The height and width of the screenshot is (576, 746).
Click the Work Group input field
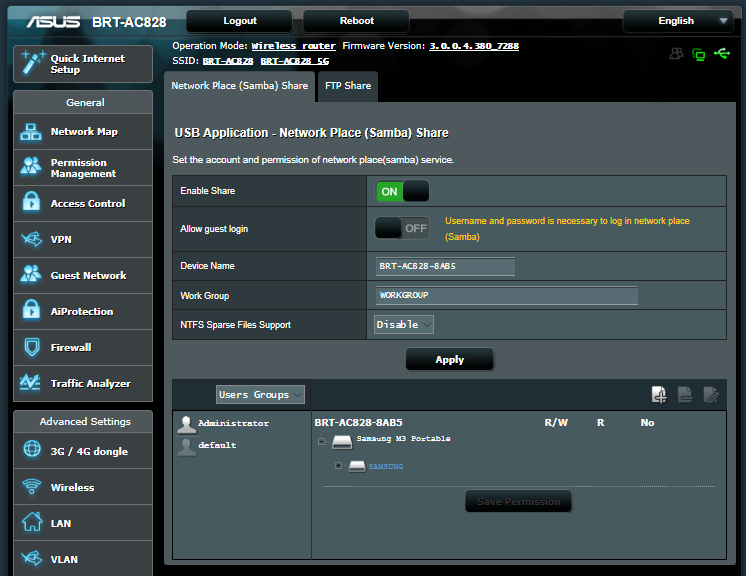click(506, 296)
